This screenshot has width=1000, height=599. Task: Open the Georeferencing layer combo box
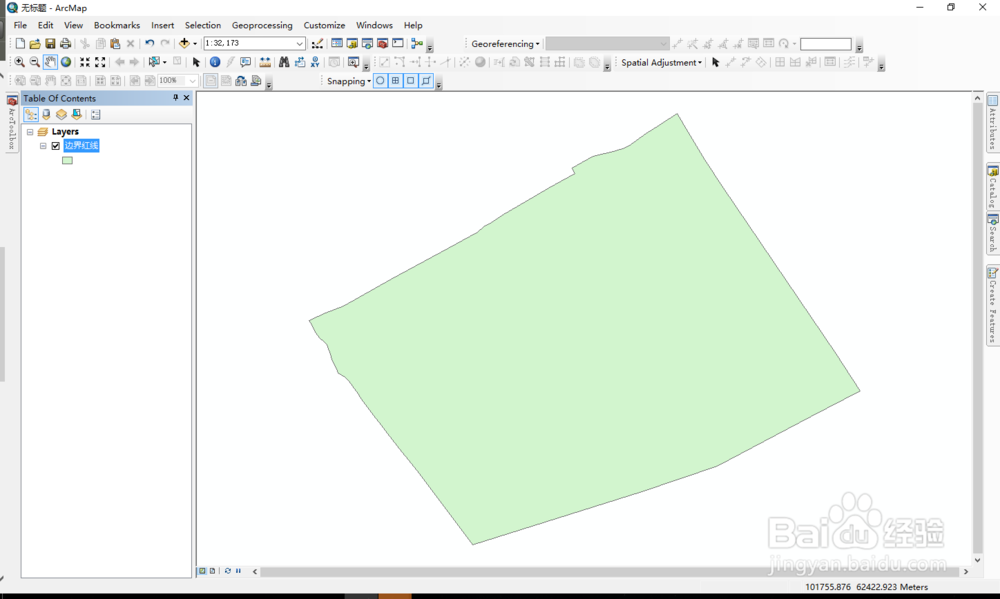click(607, 43)
